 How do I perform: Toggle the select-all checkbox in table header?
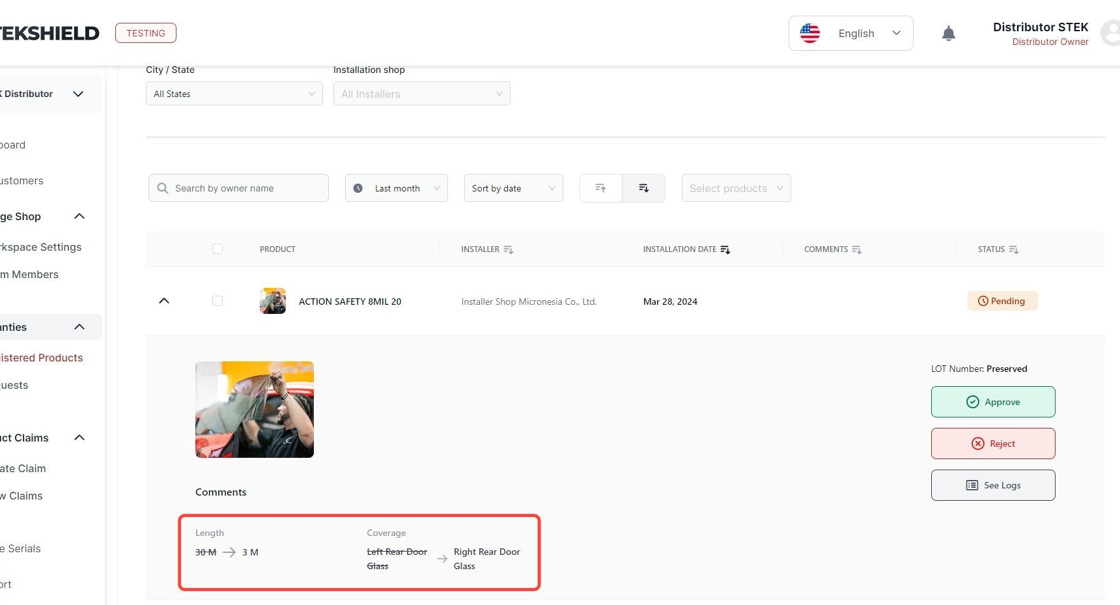click(x=217, y=249)
